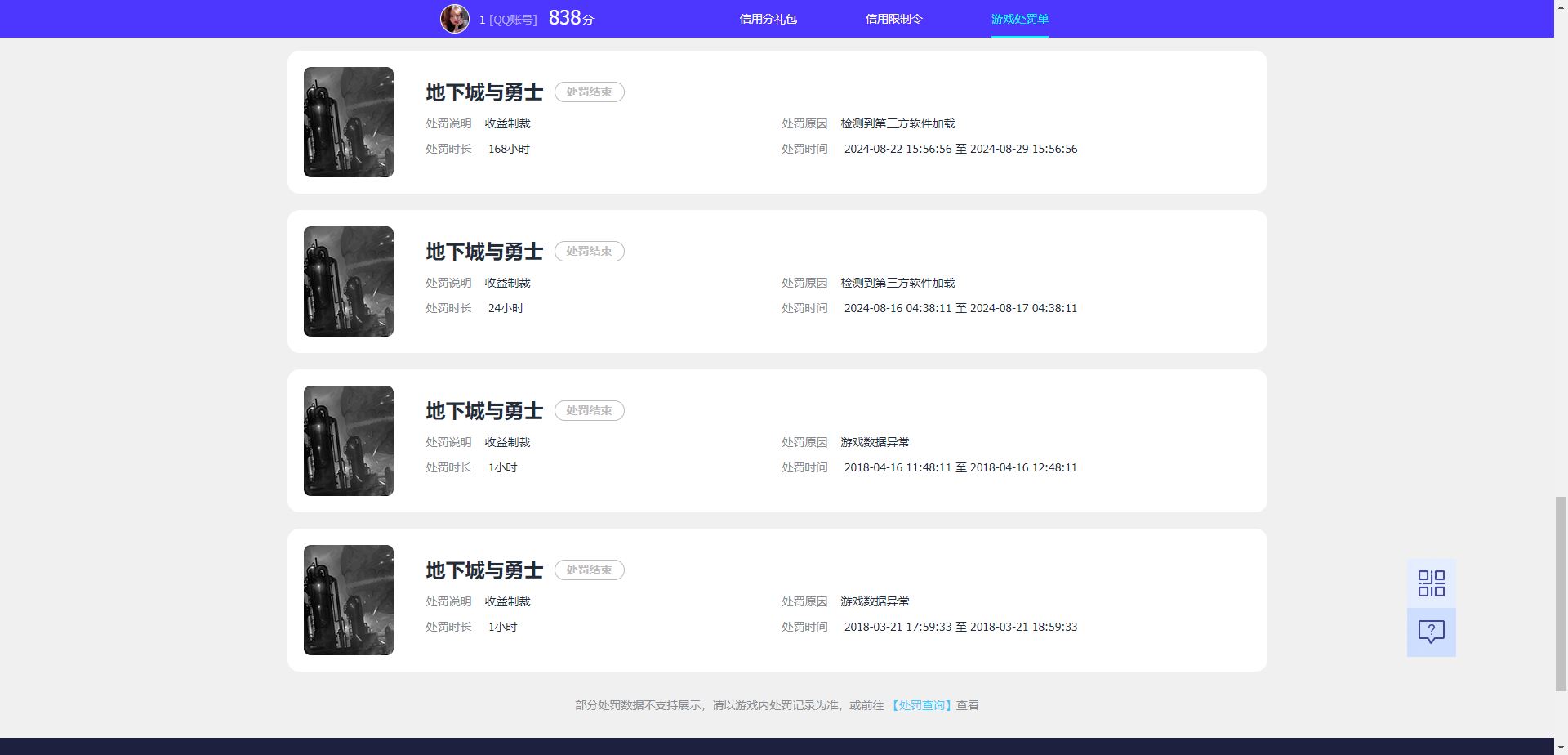Click the second card's 处罚结束 badge
This screenshot has width=1568, height=755.
(590, 251)
